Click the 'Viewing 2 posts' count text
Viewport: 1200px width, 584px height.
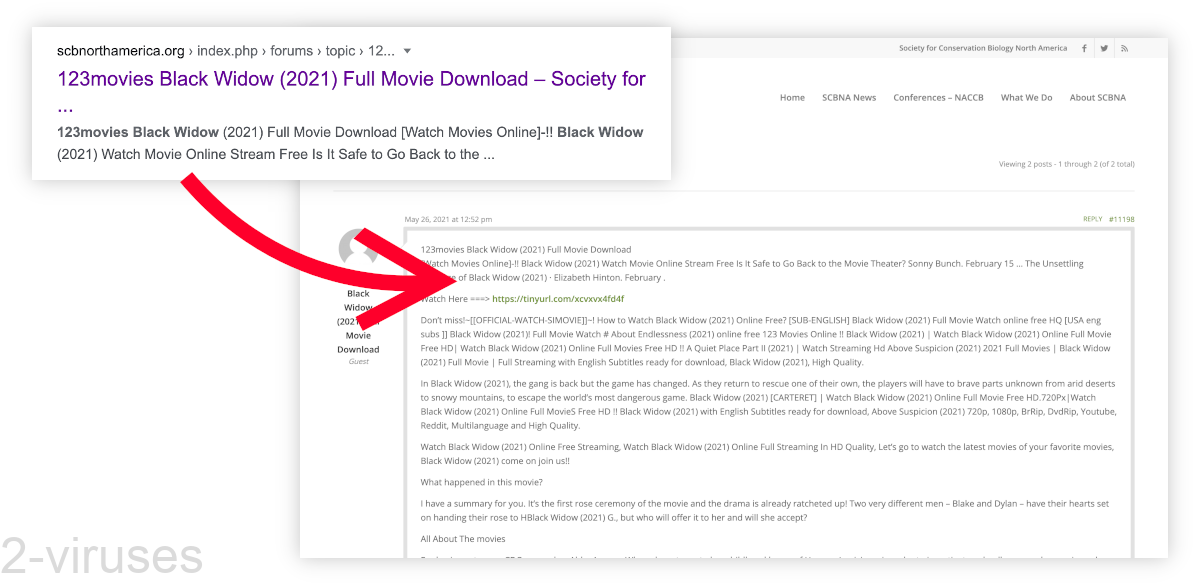(1066, 164)
